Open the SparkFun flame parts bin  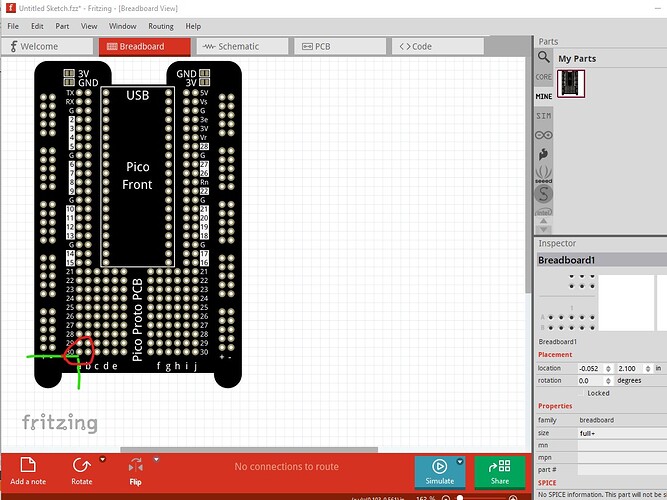point(543,154)
